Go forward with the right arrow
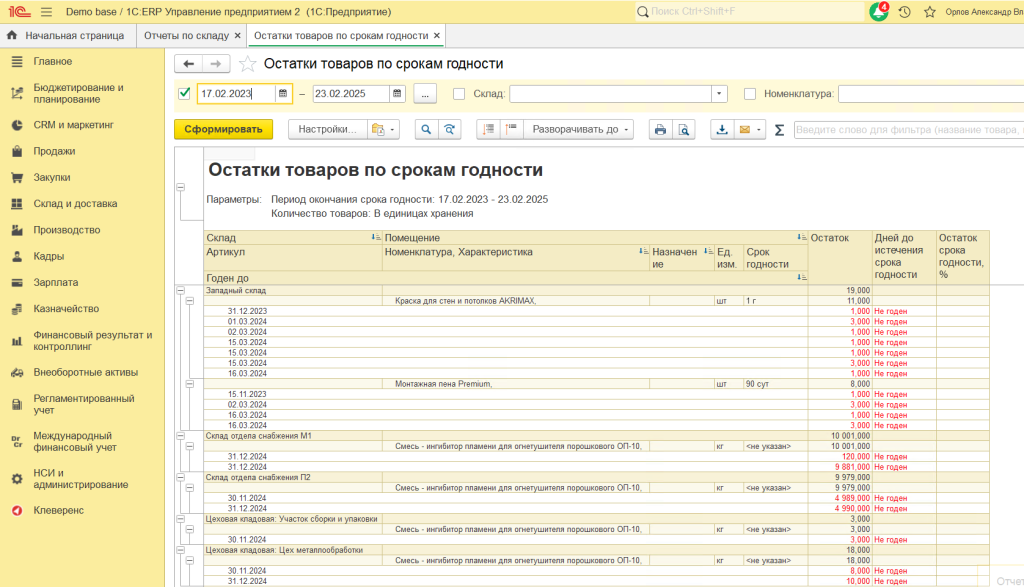This screenshot has height=587, width=1024. (x=216, y=63)
